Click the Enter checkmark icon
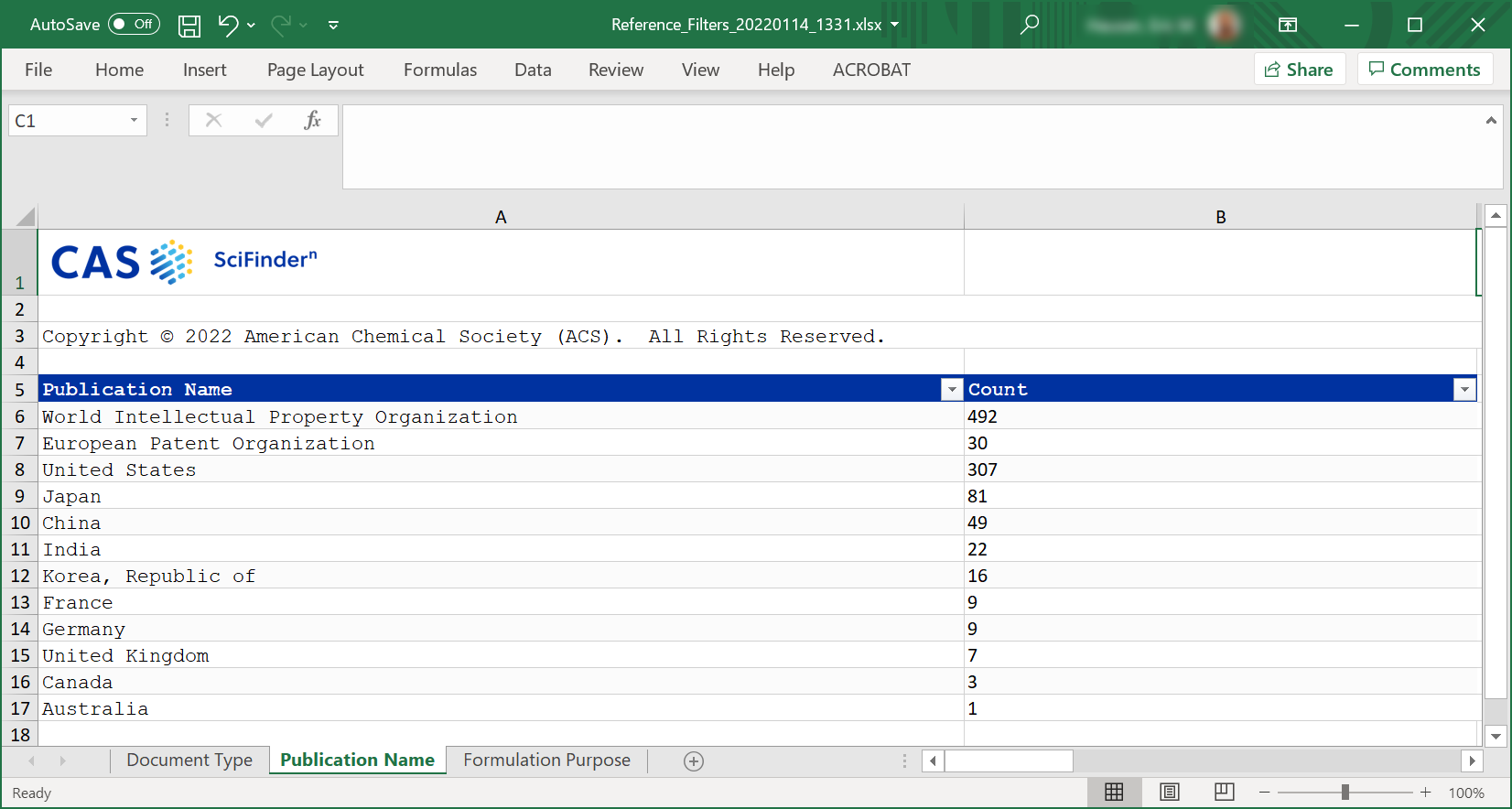 click(264, 120)
